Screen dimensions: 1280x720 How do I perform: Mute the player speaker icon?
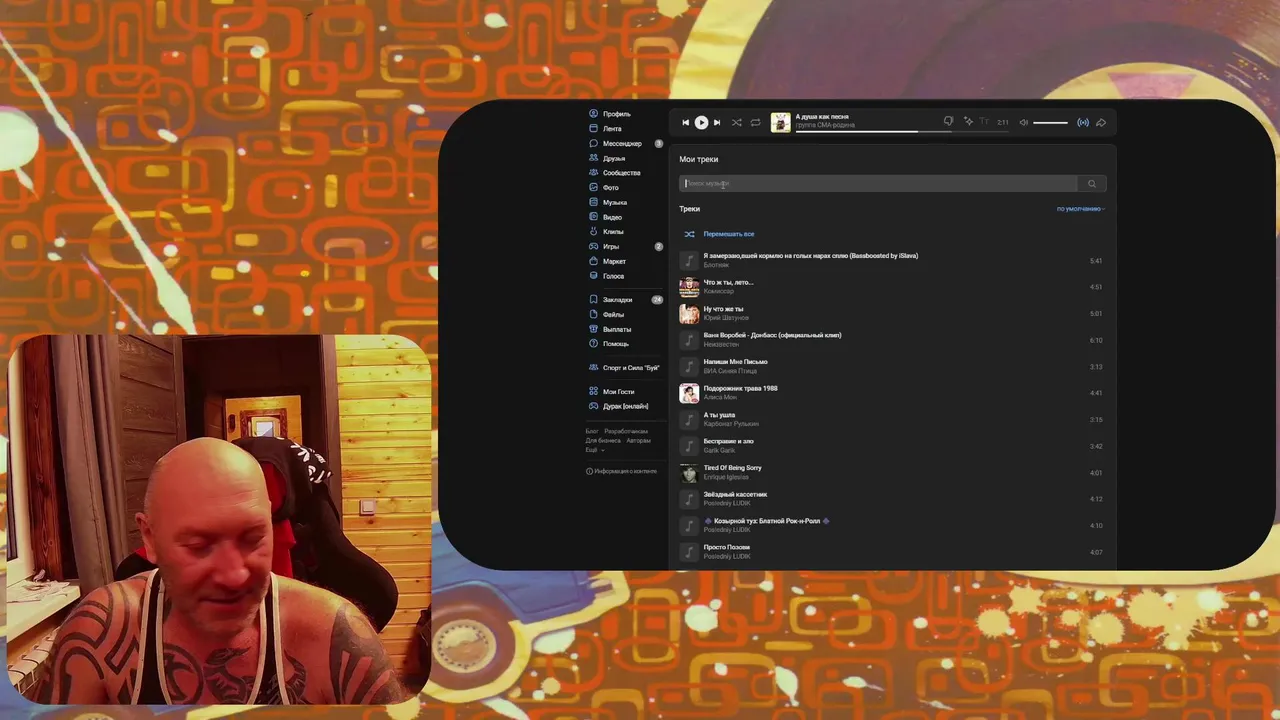click(1023, 123)
